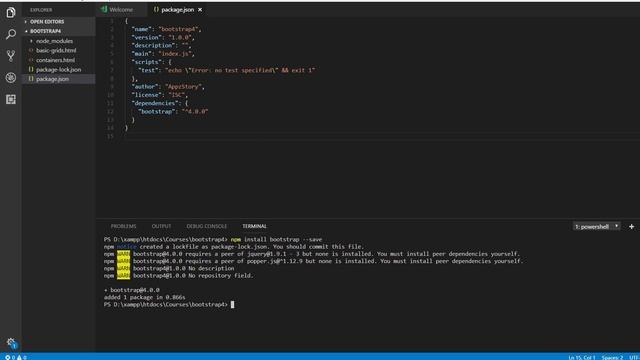Image resolution: width=640 pixels, height=360 pixels.
Task: Open the powershell terminal dropdown
Action: (x=596, y=227)
